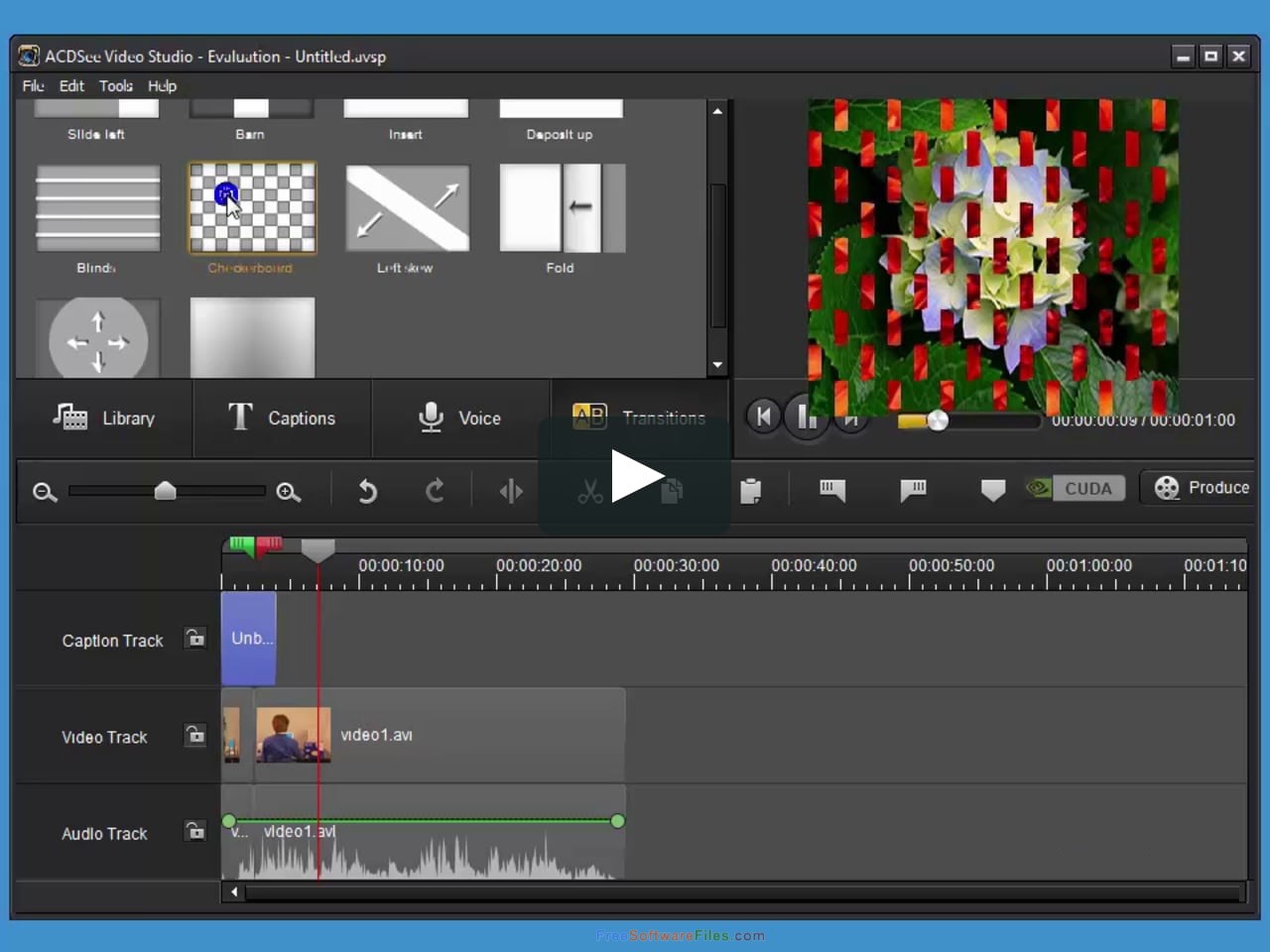Viewport: 1270px width, 952px height.
Task: Open the Transitions tab
Action: 640,417
